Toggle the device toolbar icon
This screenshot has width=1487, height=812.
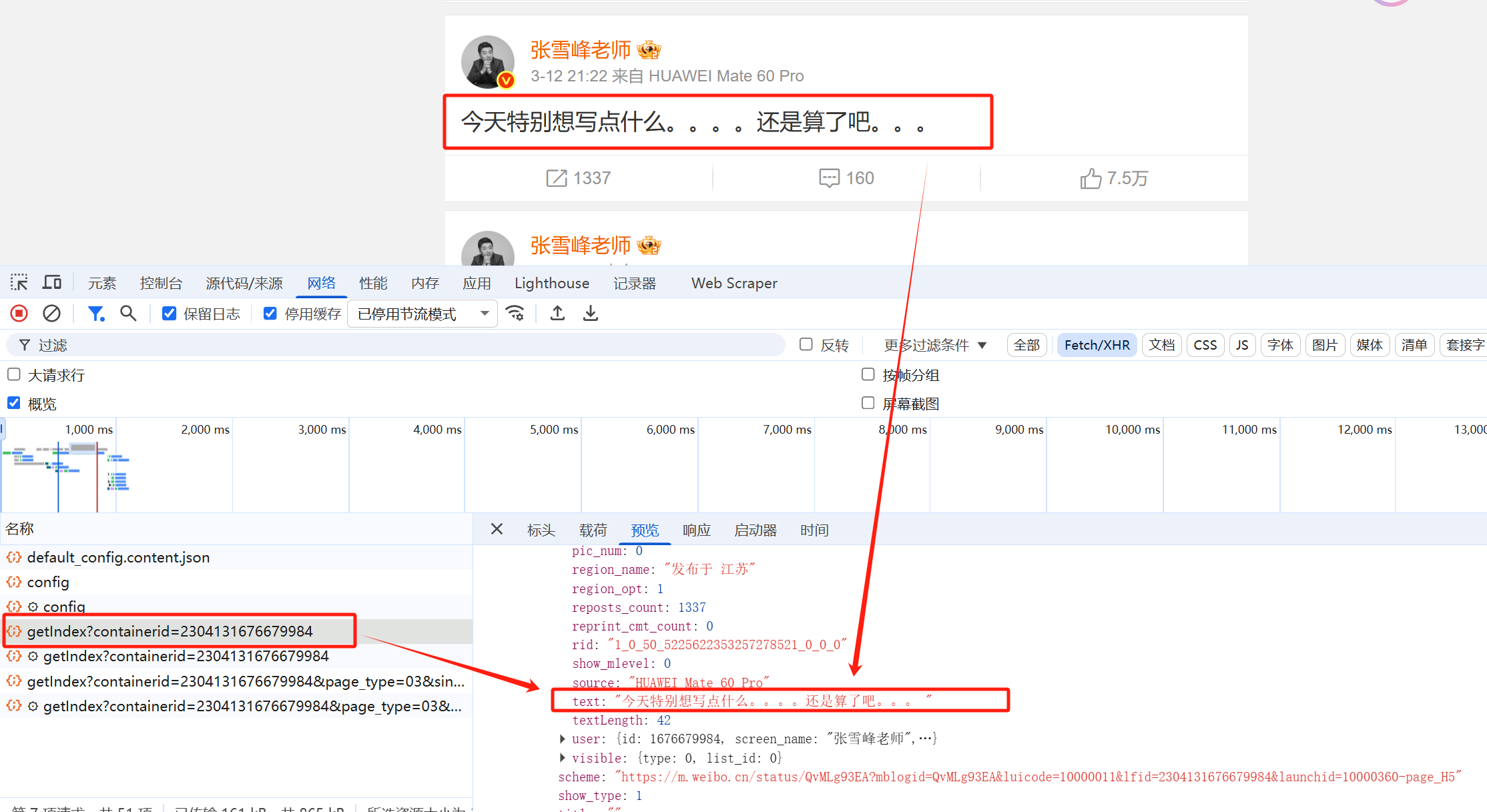coord(52,282)
